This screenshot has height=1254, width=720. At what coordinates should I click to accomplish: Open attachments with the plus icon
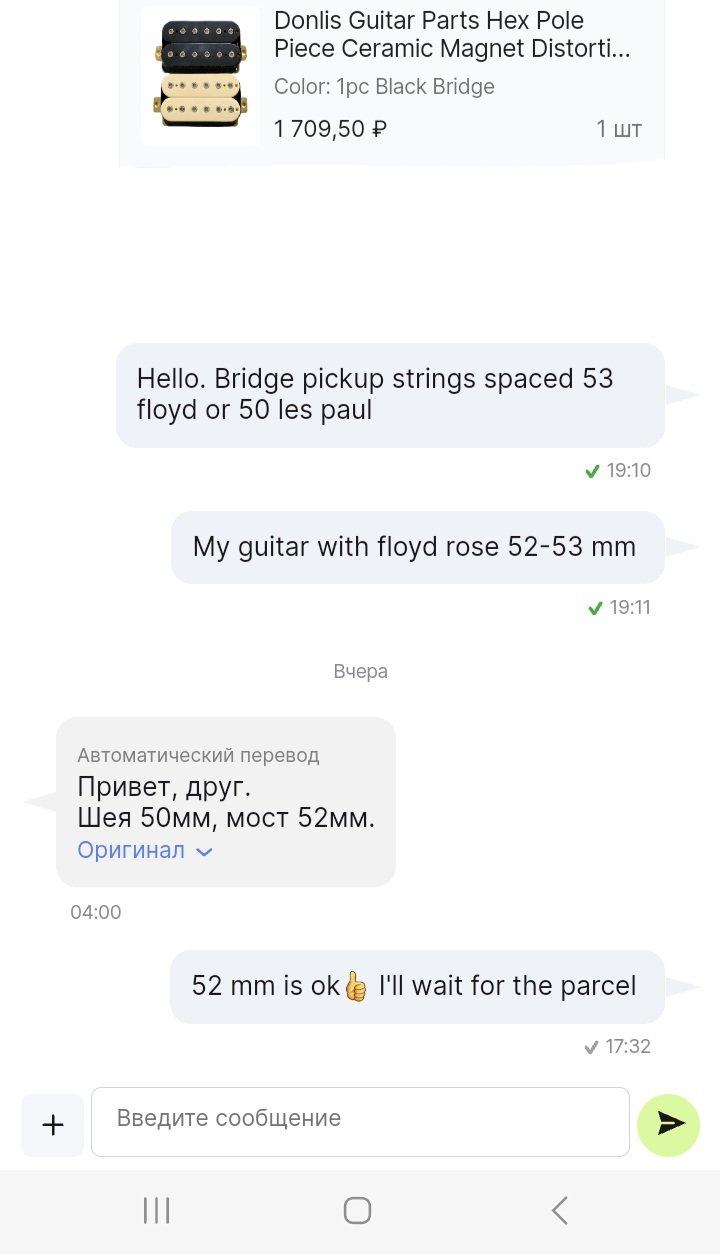[53, 1125]
